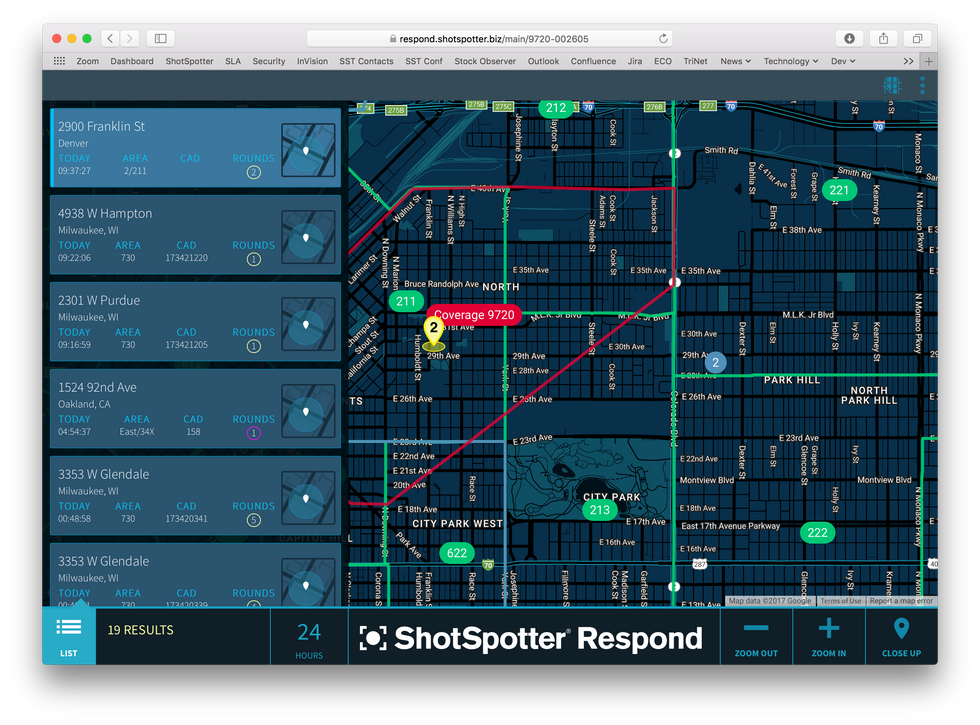Click rounds count 2 on 2900 Franklin St
The height and width of the screenshot is (725, 980).
click(253, 172)
